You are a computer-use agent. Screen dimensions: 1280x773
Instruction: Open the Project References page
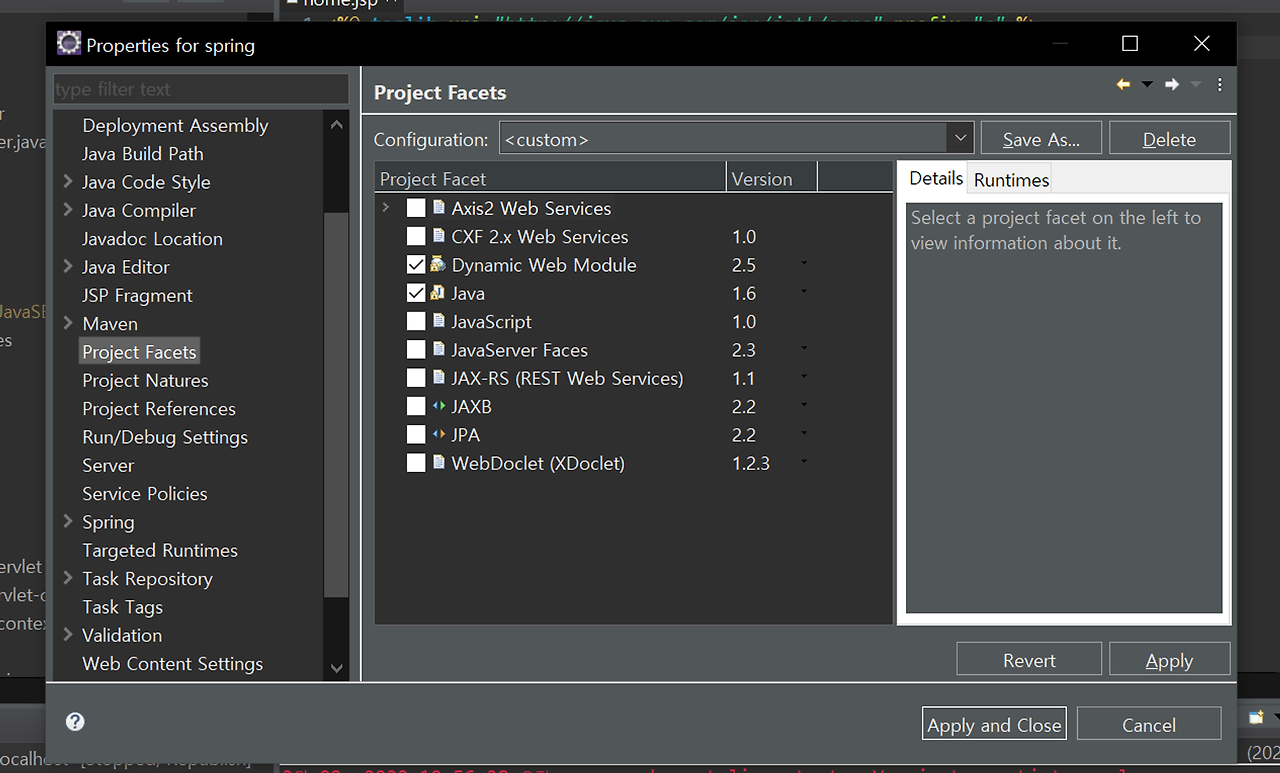[159, 408]
